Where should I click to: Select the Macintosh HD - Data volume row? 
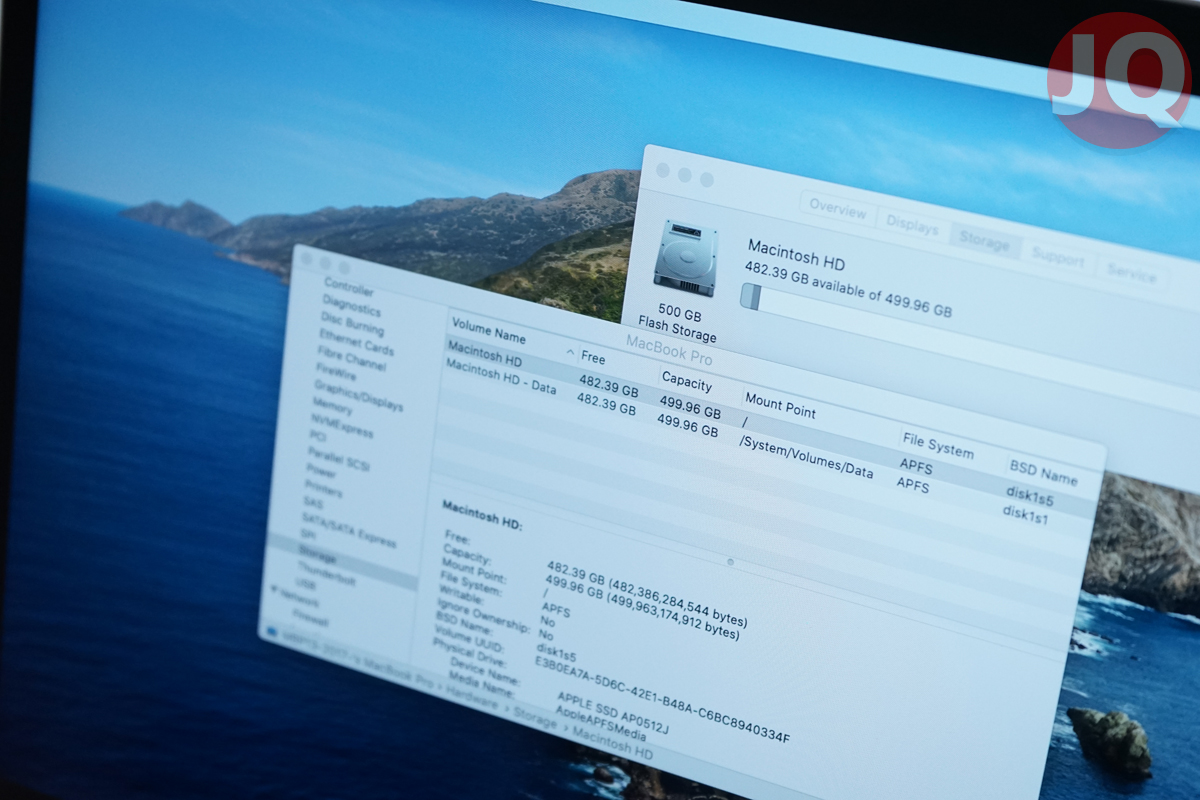coord(500,376)
